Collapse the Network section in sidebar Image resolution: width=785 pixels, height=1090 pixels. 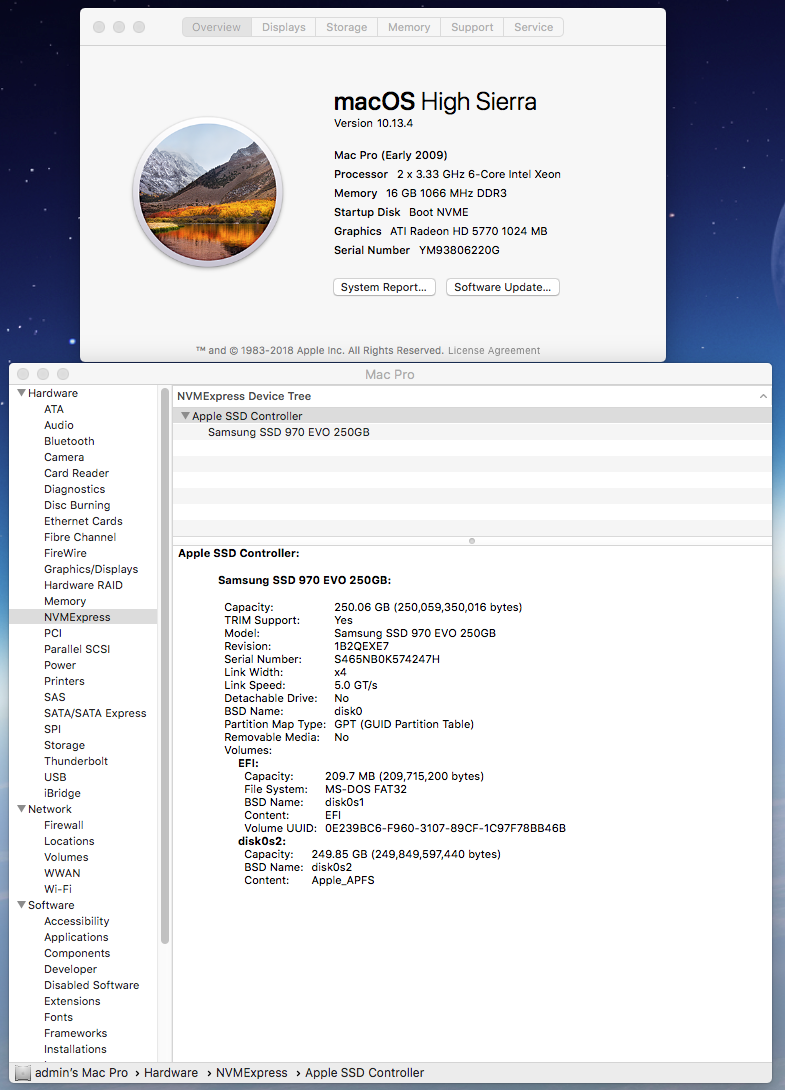pos(22,808)
